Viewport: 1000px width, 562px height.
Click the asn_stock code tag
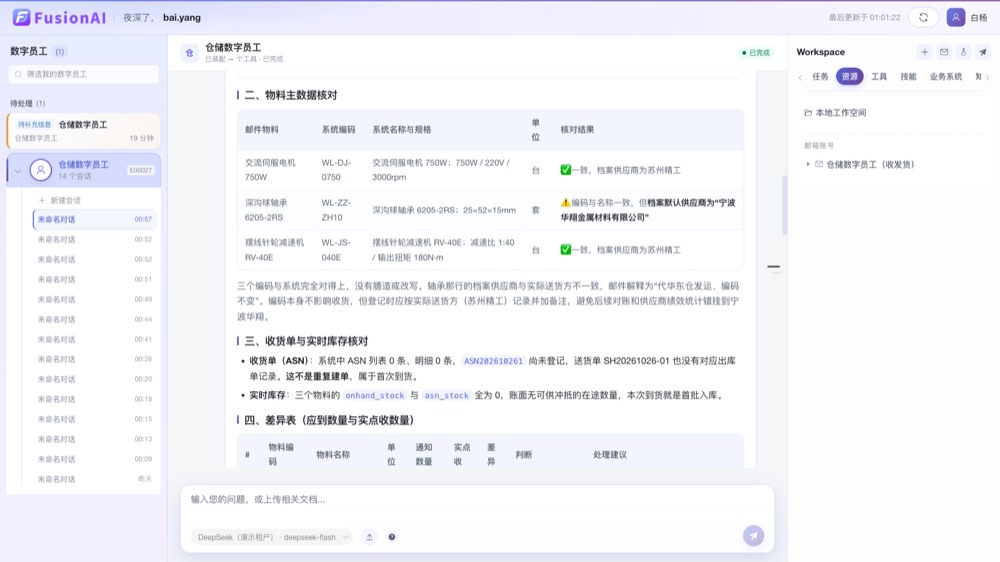pos(446,396)
